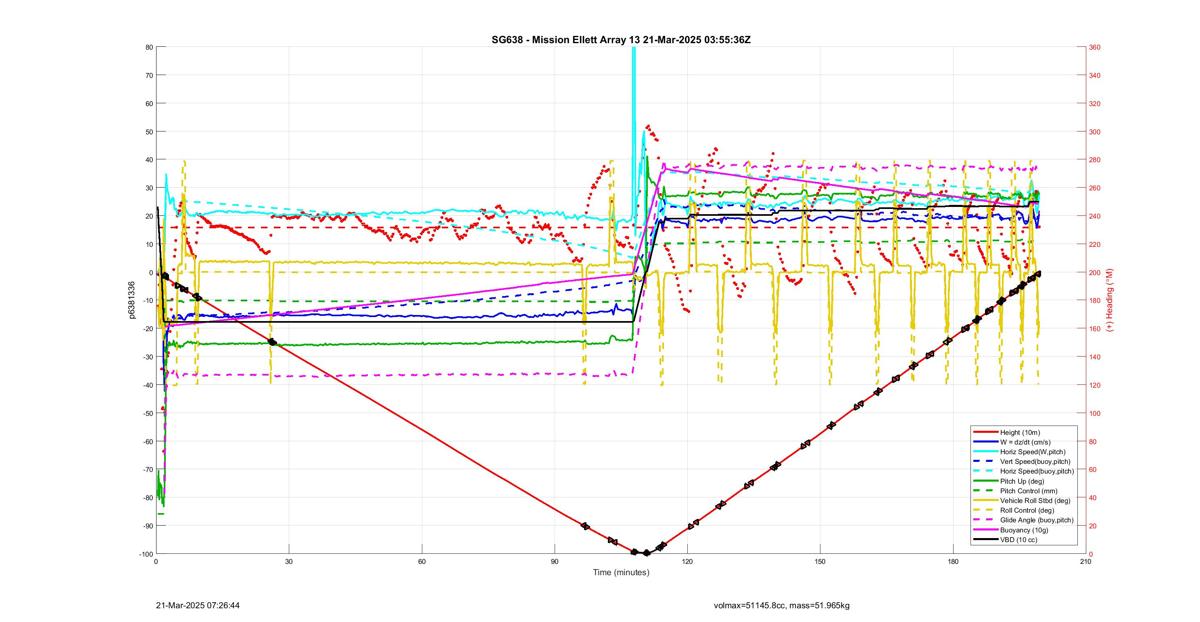1200x622 pixels.
Task: Click the red Height line swatch in legend
Action: (985, 432)
